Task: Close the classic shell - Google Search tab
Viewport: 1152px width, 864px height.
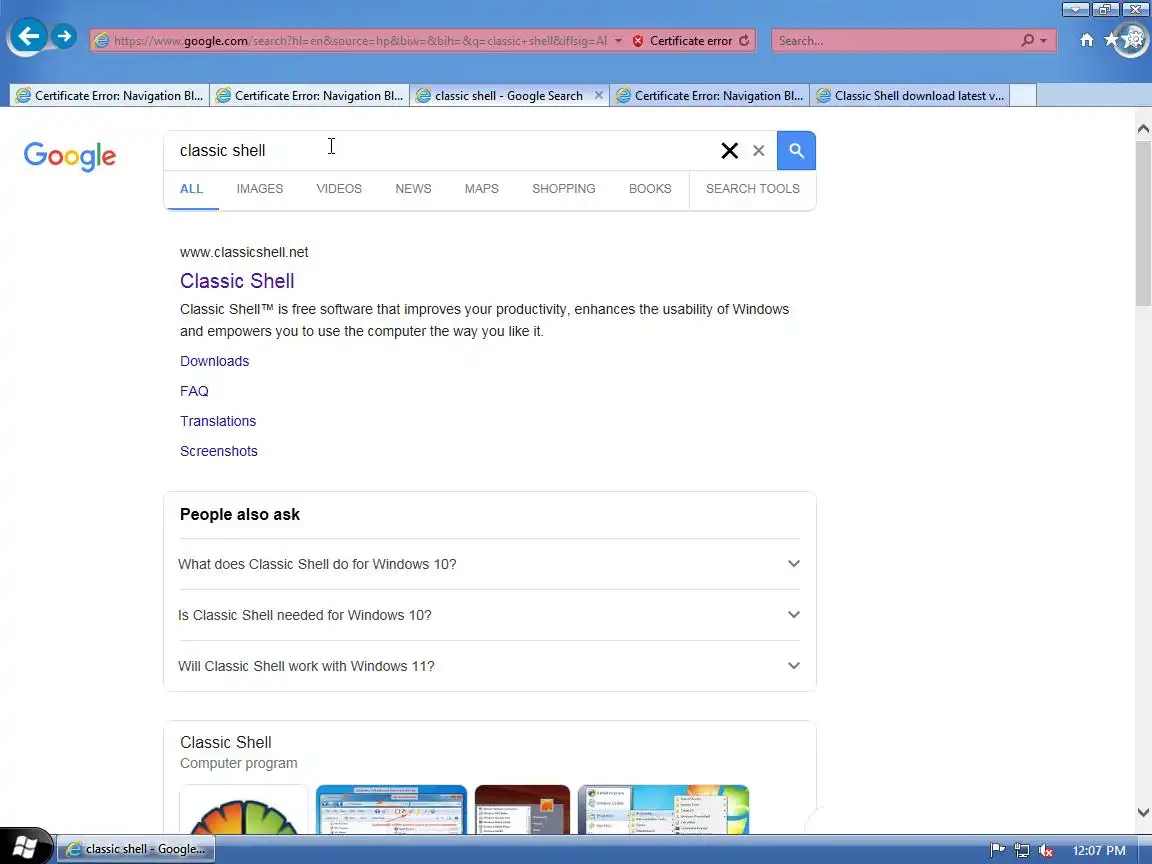Action: 599,96
